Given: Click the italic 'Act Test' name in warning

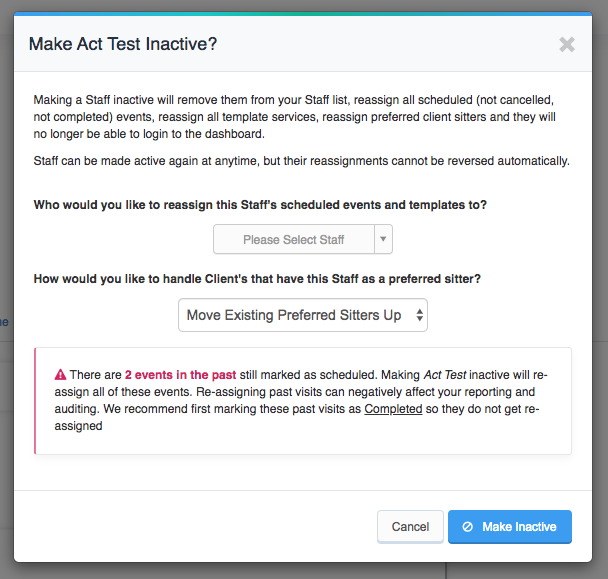Looking at the screenshot, I should click(445, 375).
